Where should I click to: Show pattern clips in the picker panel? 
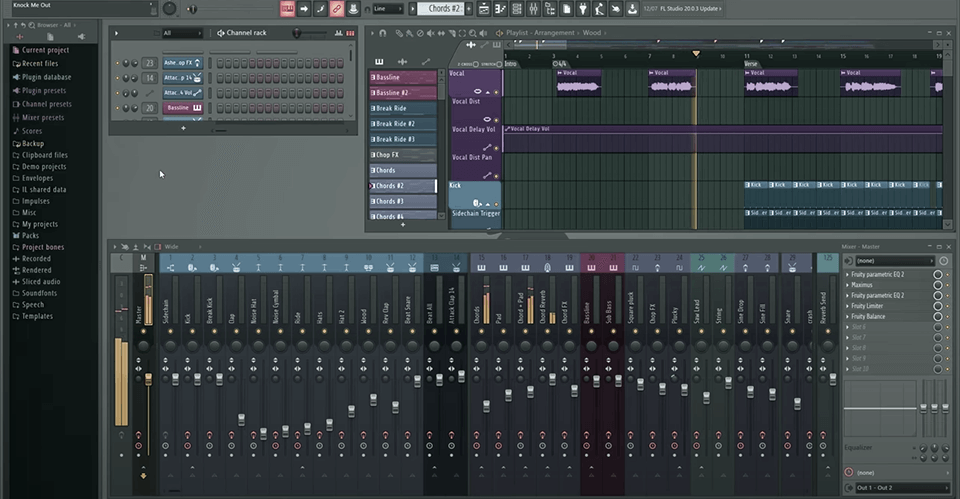coord(379,61)
